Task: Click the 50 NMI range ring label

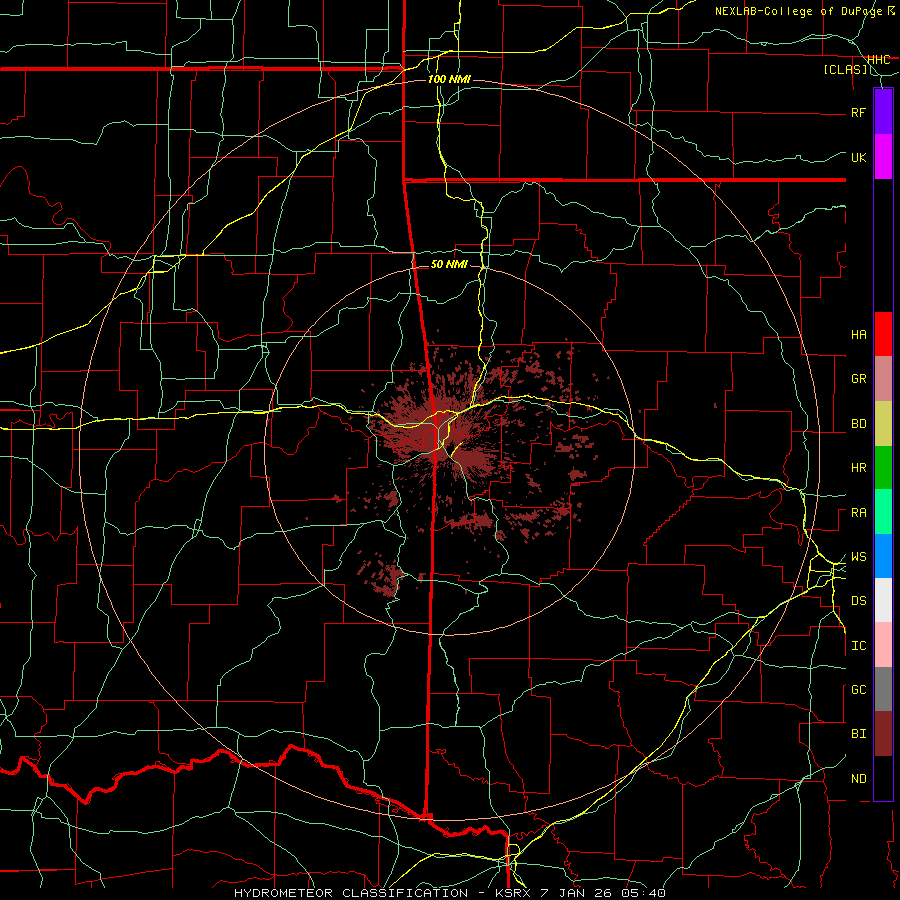Action: tap(449, 265)
